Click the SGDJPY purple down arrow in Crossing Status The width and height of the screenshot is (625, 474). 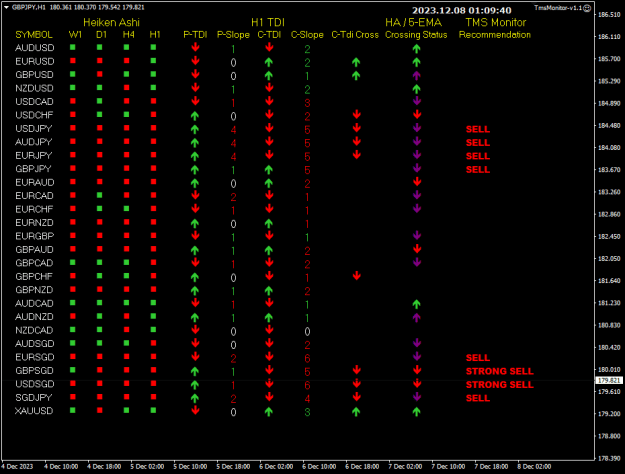point(417,397)
